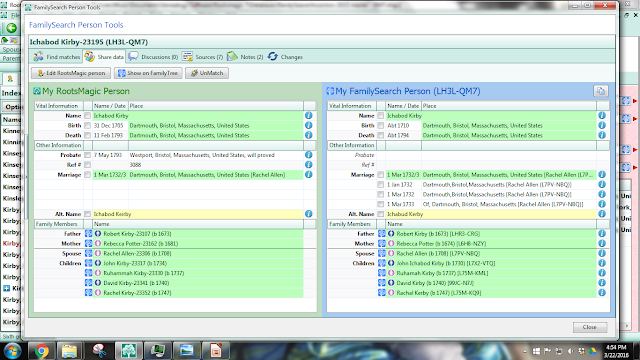This screenshot has height=360, width=640.
Task: Click FamilySearch link icon beside David Kirby-23341
Action: [x=89, y=283]
